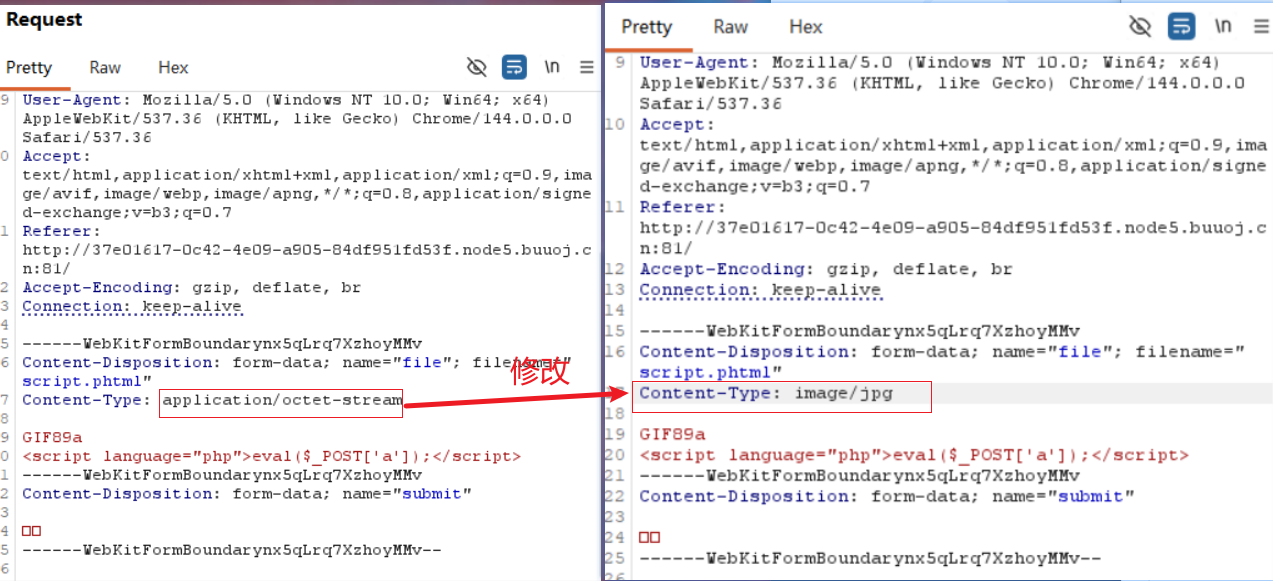Toggle \n non-printable chars in left panel
The height and width of the screenshot is (581, 1273).
pyautogui.click(x=551, y=67)
